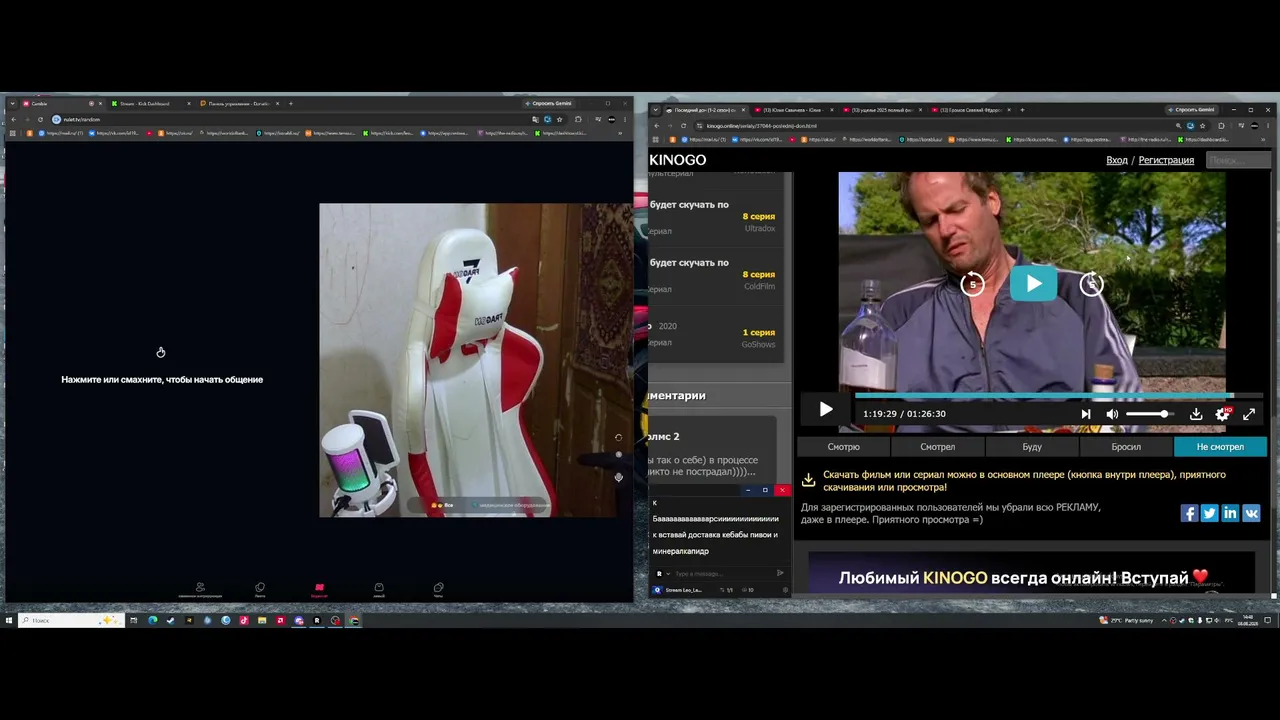Viewport: 1280px width, 720px height.
Task: Open the tab search dropdown in left browser
Action: tap(12, 103)
